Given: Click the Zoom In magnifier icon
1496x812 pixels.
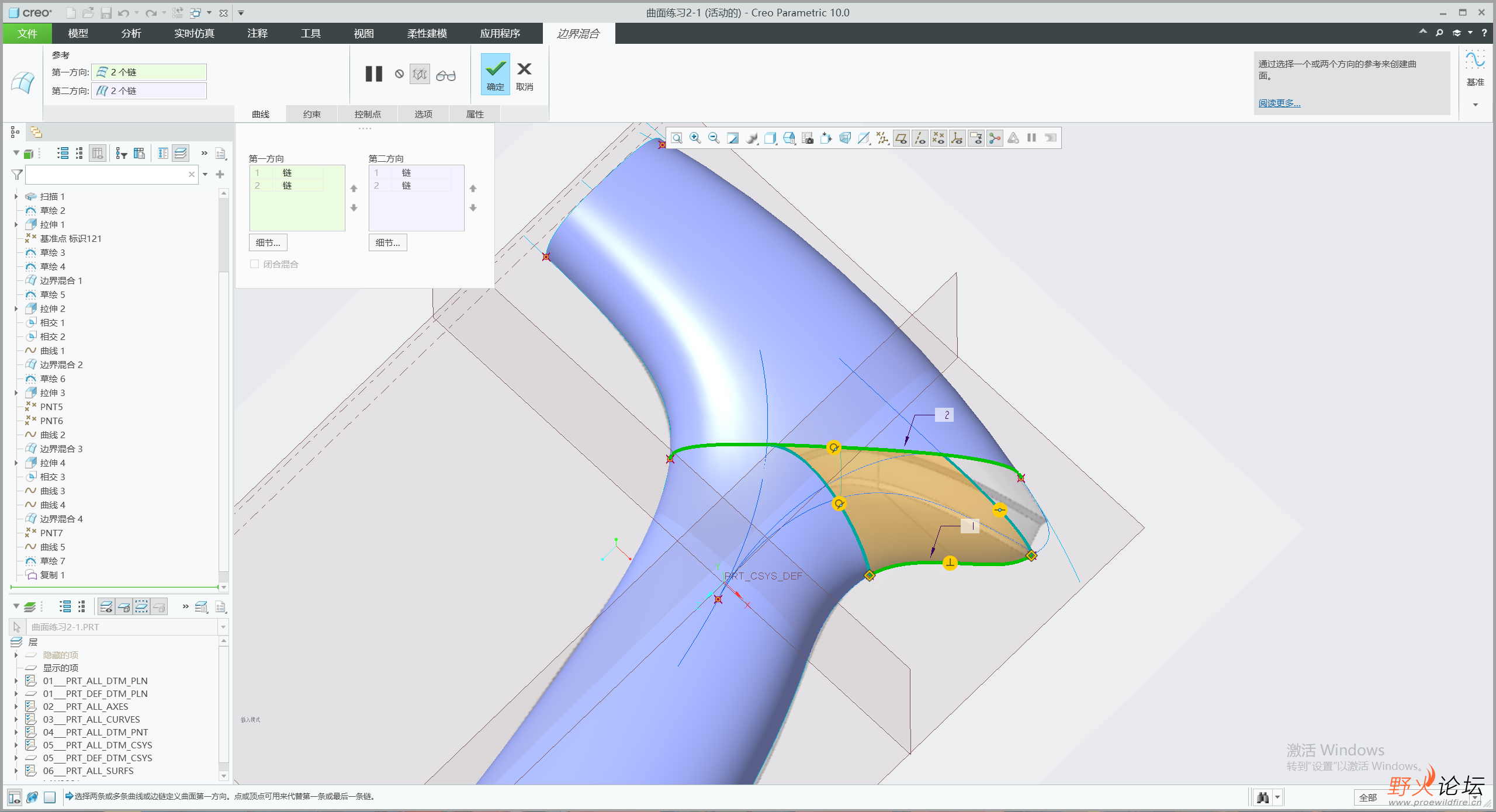Looking at the screenshot, I should [x=695, y=138].
